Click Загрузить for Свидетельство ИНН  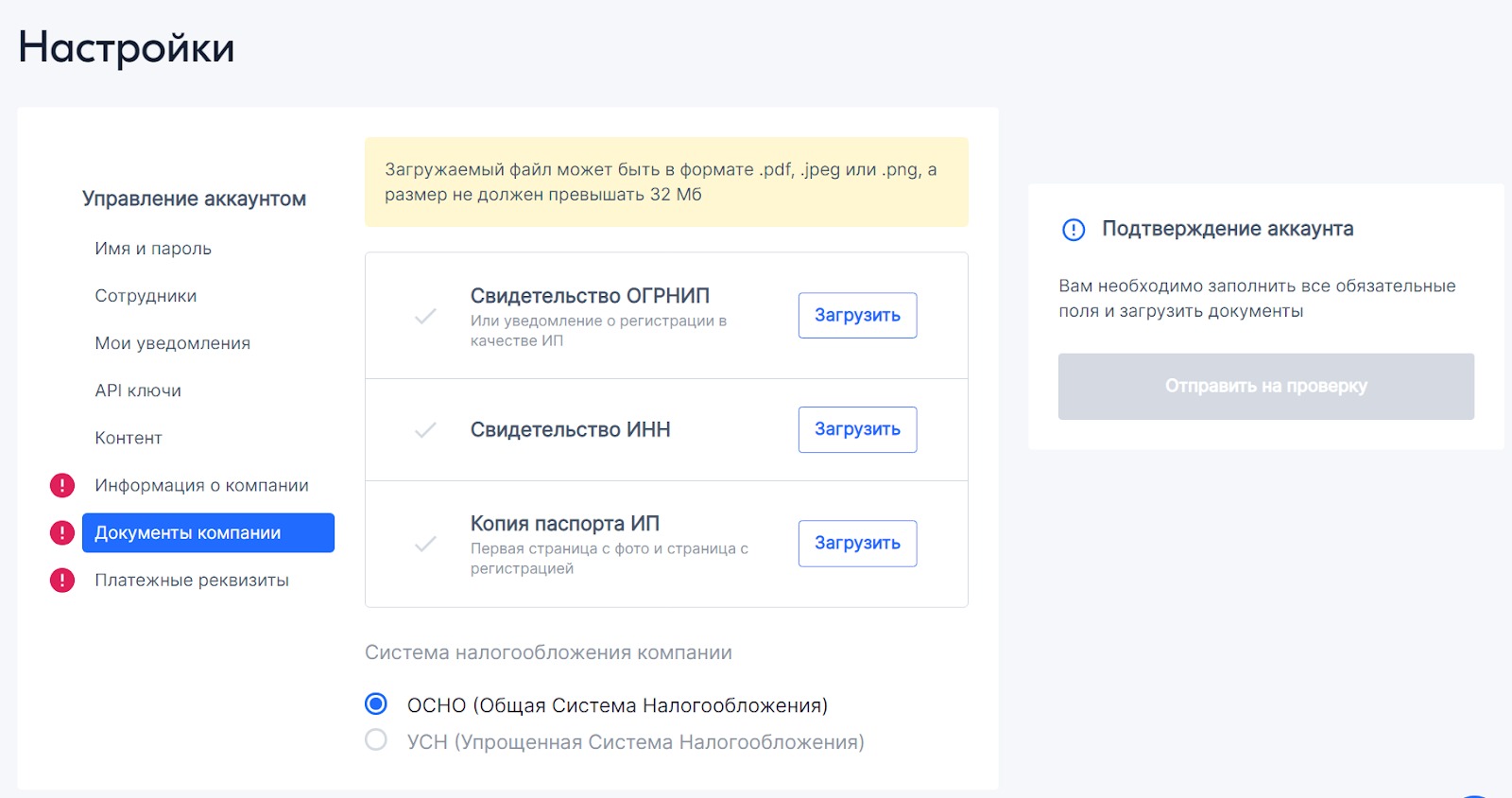pyautogui.click(x=857, y=429)
